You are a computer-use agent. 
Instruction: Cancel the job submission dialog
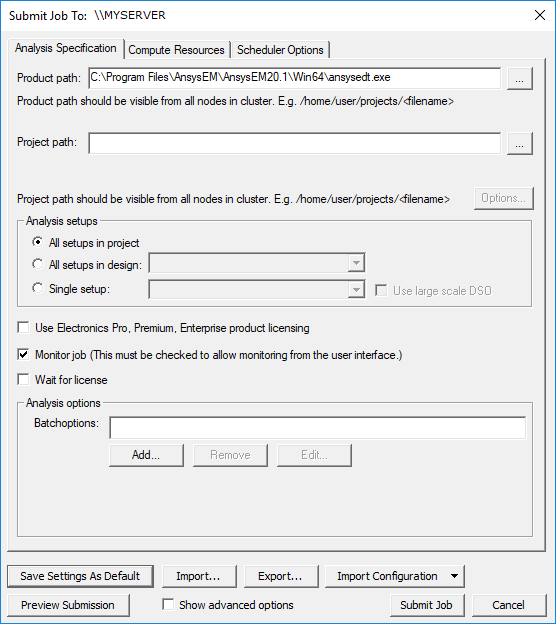click(509, 605)
